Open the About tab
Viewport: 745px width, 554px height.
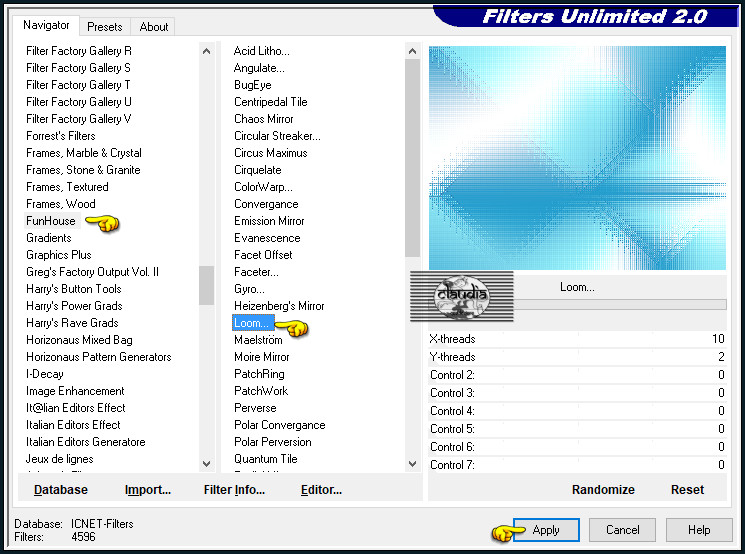(x=153, y=27)
